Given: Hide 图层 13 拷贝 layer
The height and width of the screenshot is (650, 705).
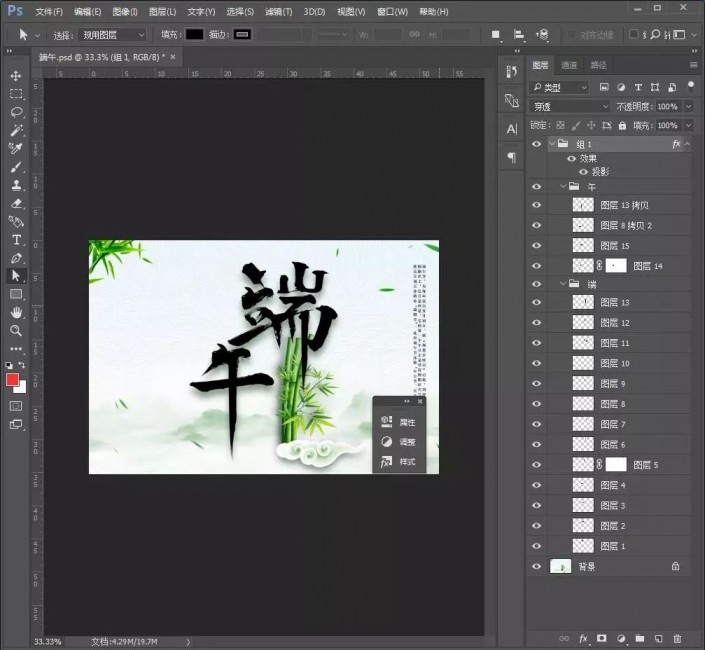Looking at the screenshot, I should point(536,205).
